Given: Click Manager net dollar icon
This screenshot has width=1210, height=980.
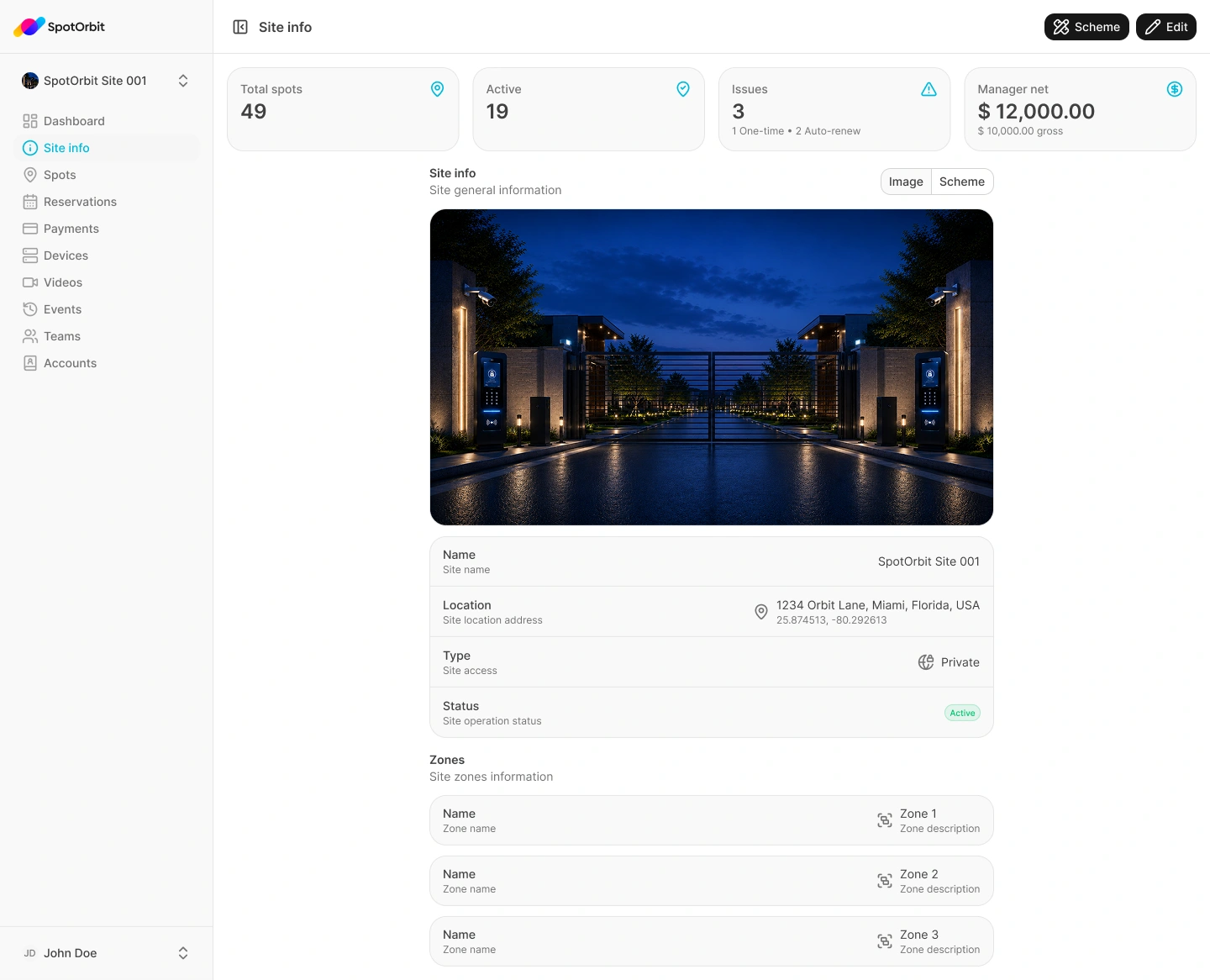Looking at the screenshot, I should [x=1175, y=89].
